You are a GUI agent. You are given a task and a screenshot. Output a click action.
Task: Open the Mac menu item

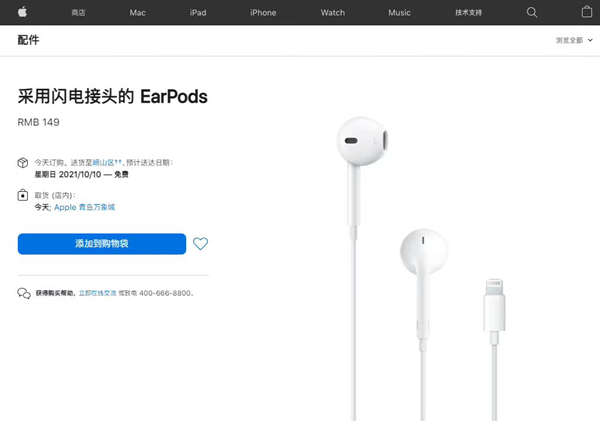click(137, 13)
